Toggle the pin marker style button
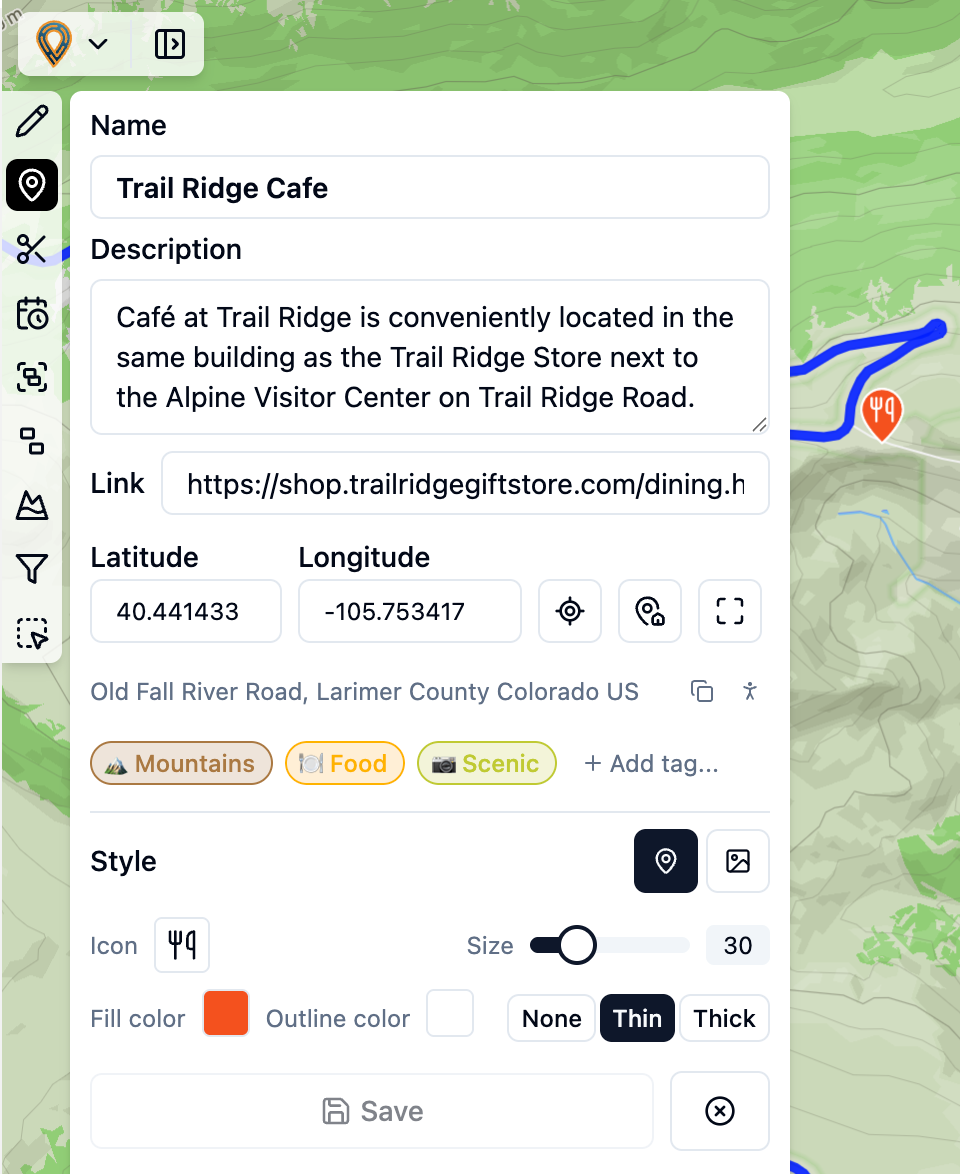Screen dimensions: 960x1174 tap(666, 861)
